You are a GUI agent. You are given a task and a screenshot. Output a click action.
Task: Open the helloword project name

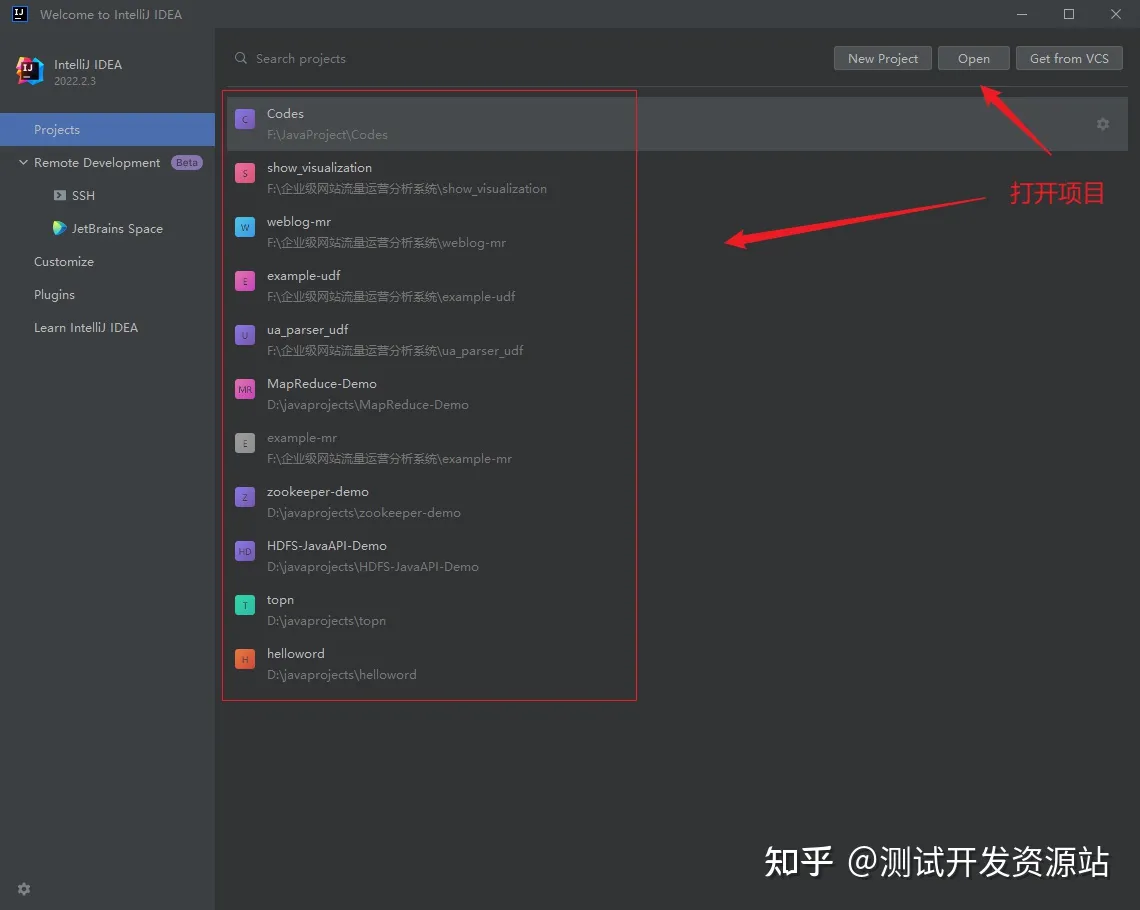click(x=295, y=653)
